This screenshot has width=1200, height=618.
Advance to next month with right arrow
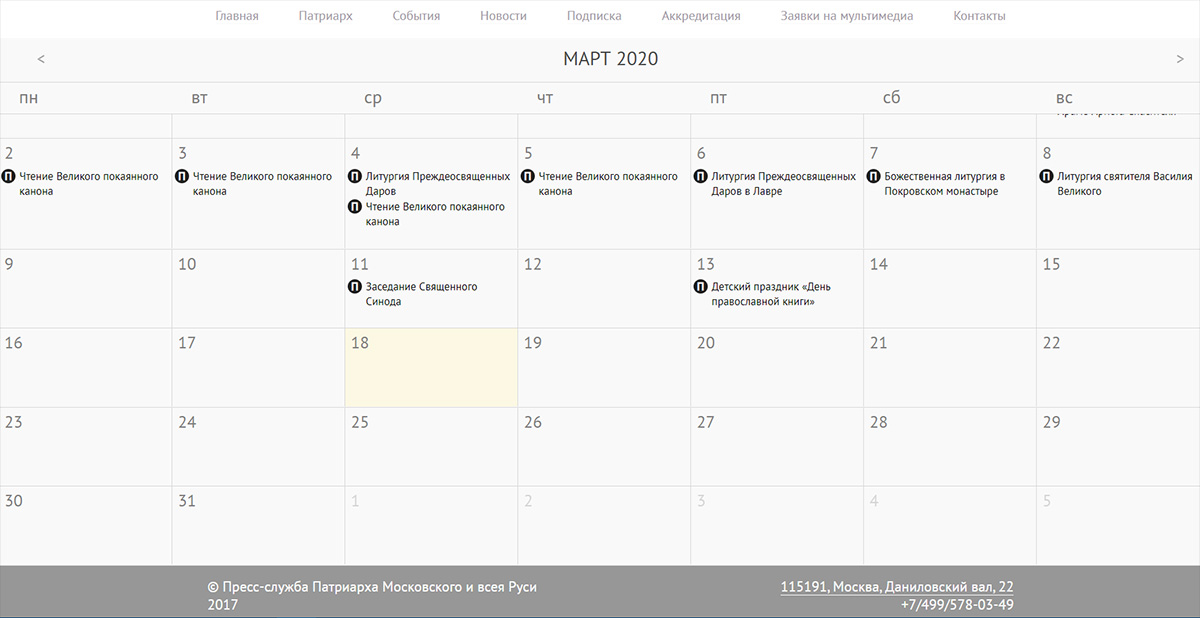tap(1180, 59)
